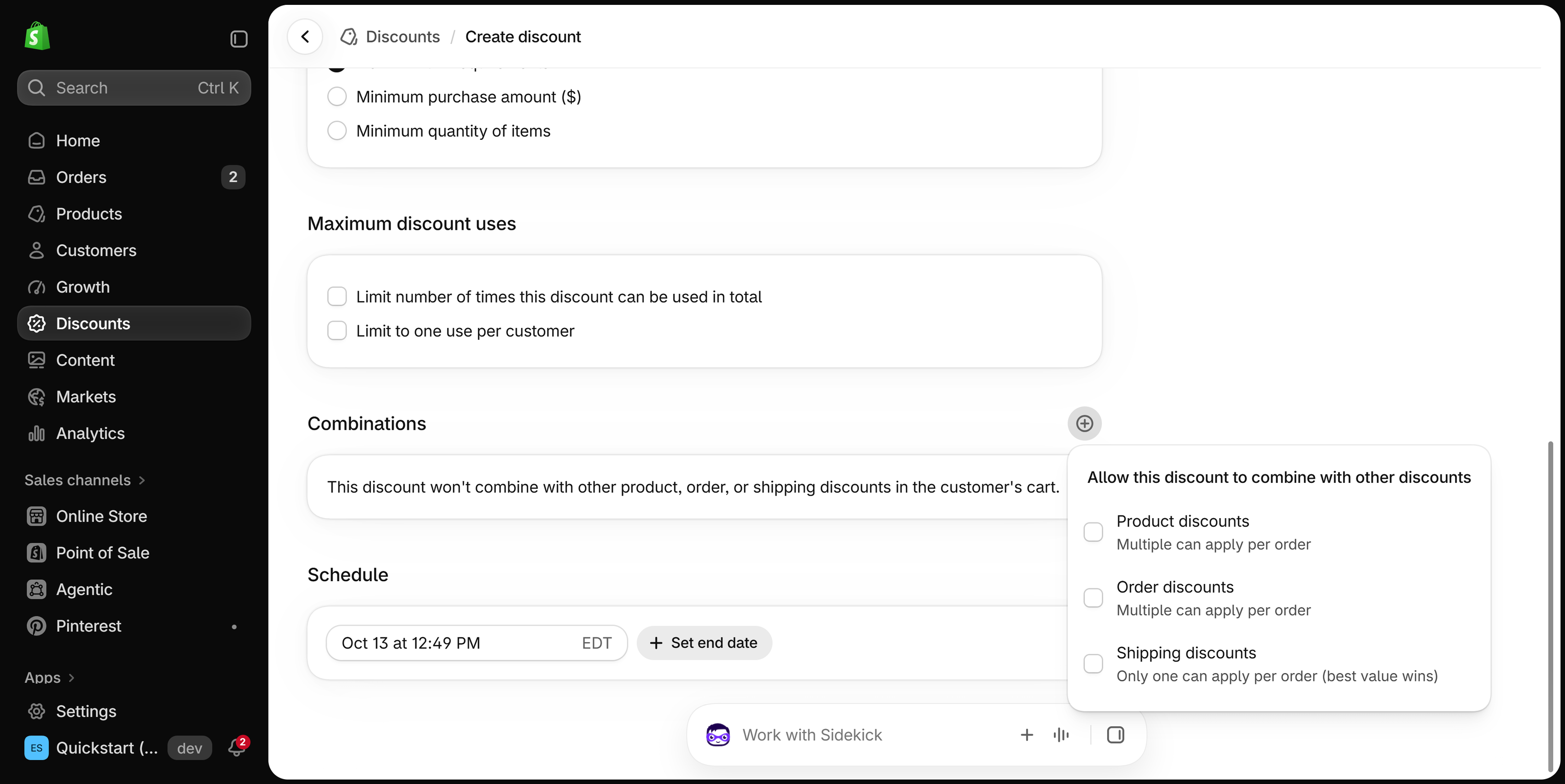The height and width of the screenshot is (784, 1565).
Task: Click the plus icon in the Sidekick bar
Action: tap(1027, 735)
